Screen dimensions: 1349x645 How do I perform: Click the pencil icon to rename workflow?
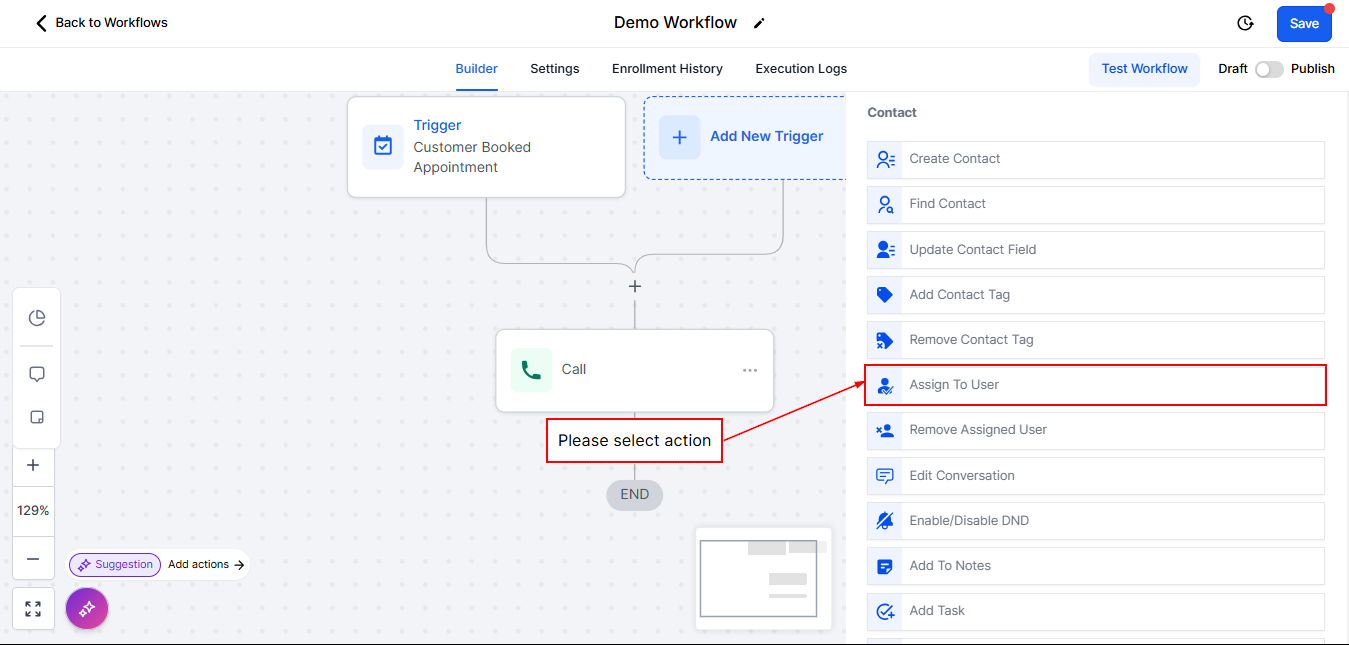click(759, 23)
